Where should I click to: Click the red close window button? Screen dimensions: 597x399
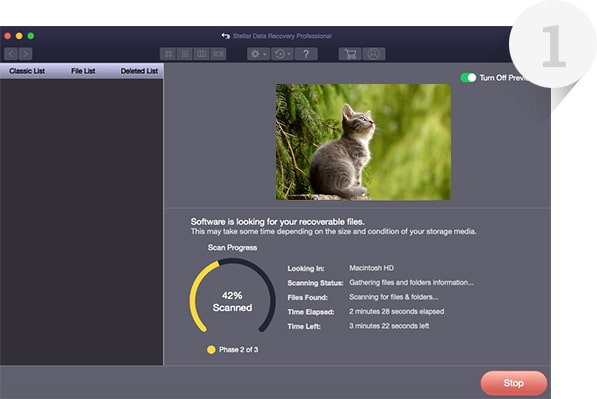(7, 36)
